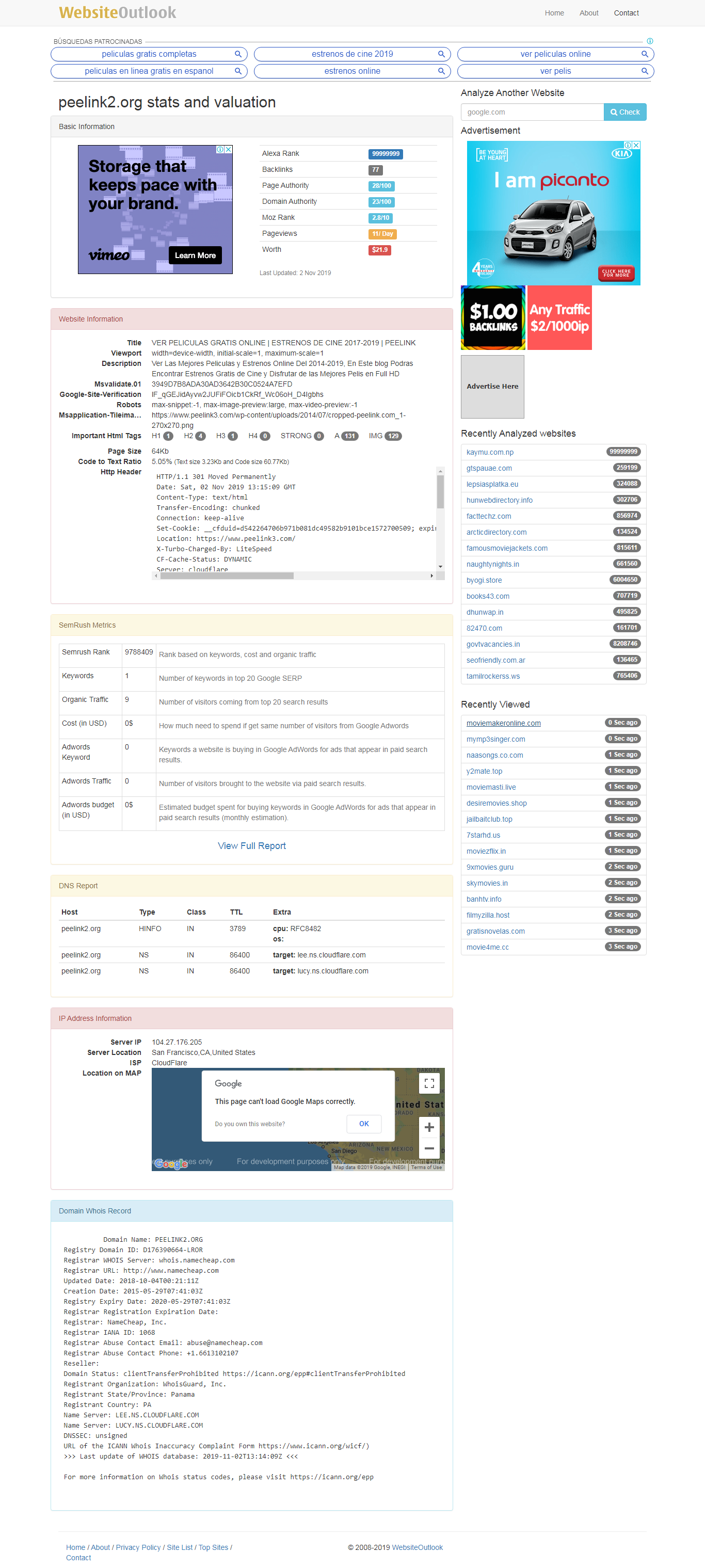This screenshot has height=1568, width=705.
Task: Open footer Privacy Policy link
Action: click(138, 1547)
